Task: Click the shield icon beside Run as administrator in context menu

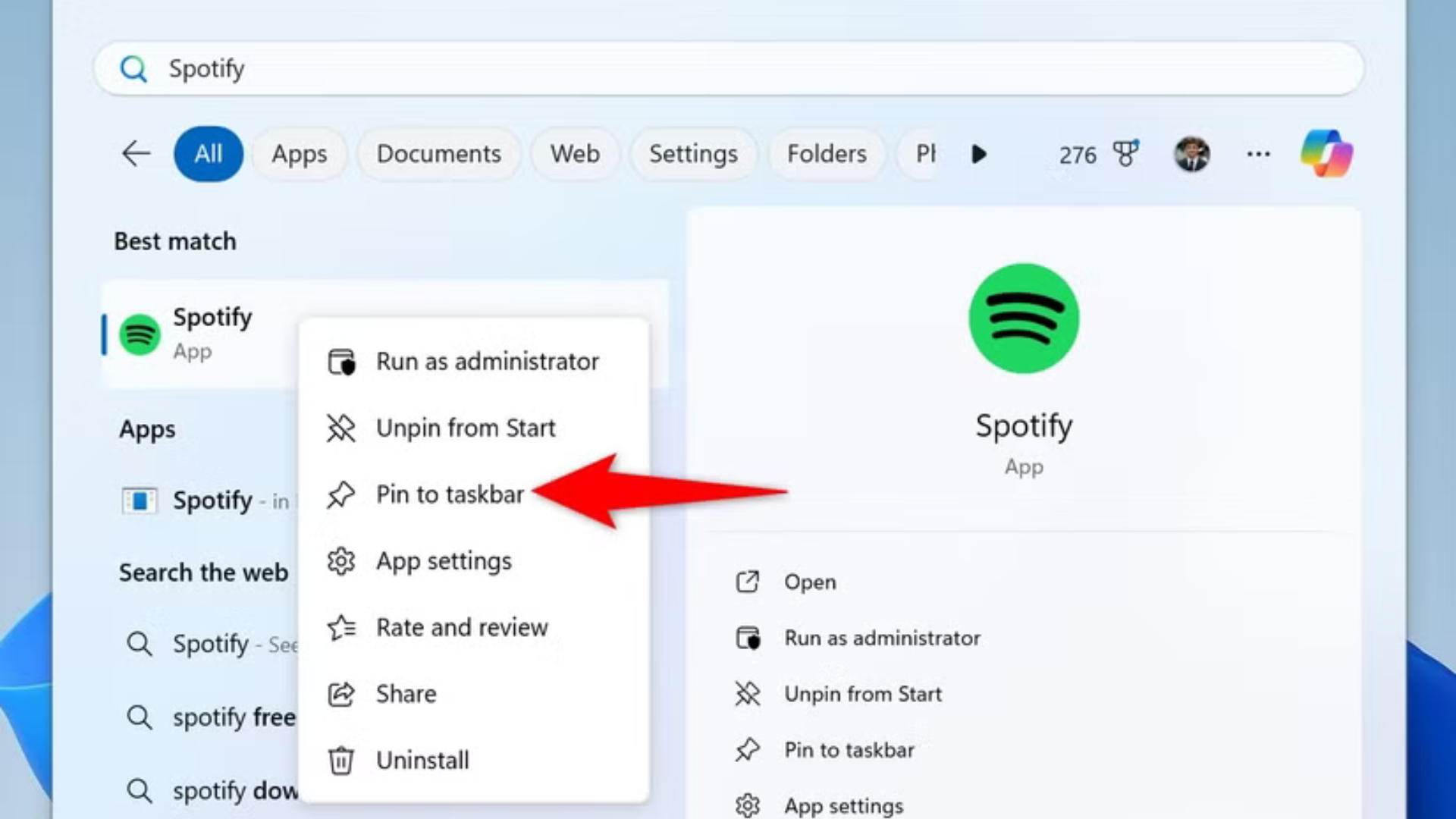Action: click(x=341, y=362)
